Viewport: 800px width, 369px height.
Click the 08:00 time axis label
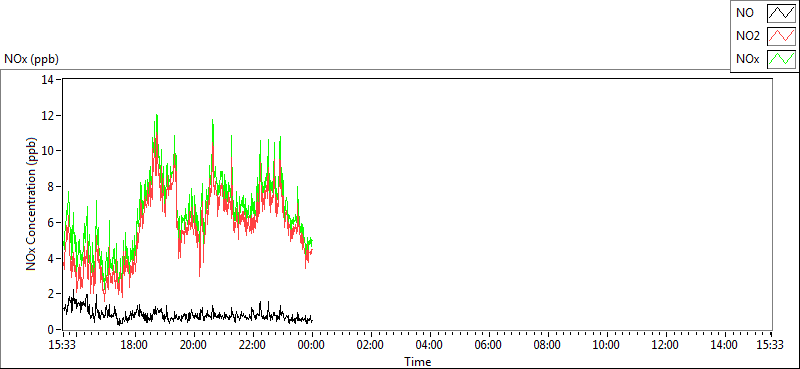click(x=547, y=345)
